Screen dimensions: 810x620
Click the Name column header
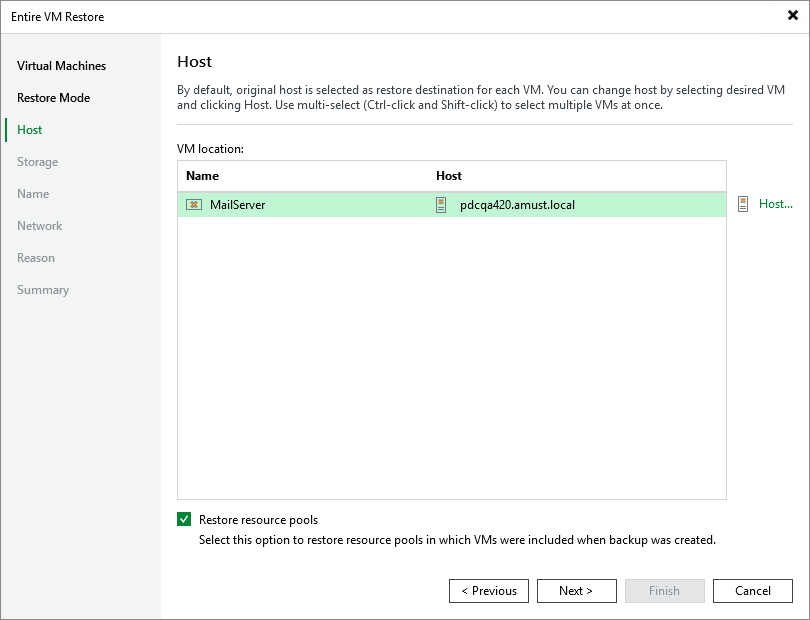point(200,175)
